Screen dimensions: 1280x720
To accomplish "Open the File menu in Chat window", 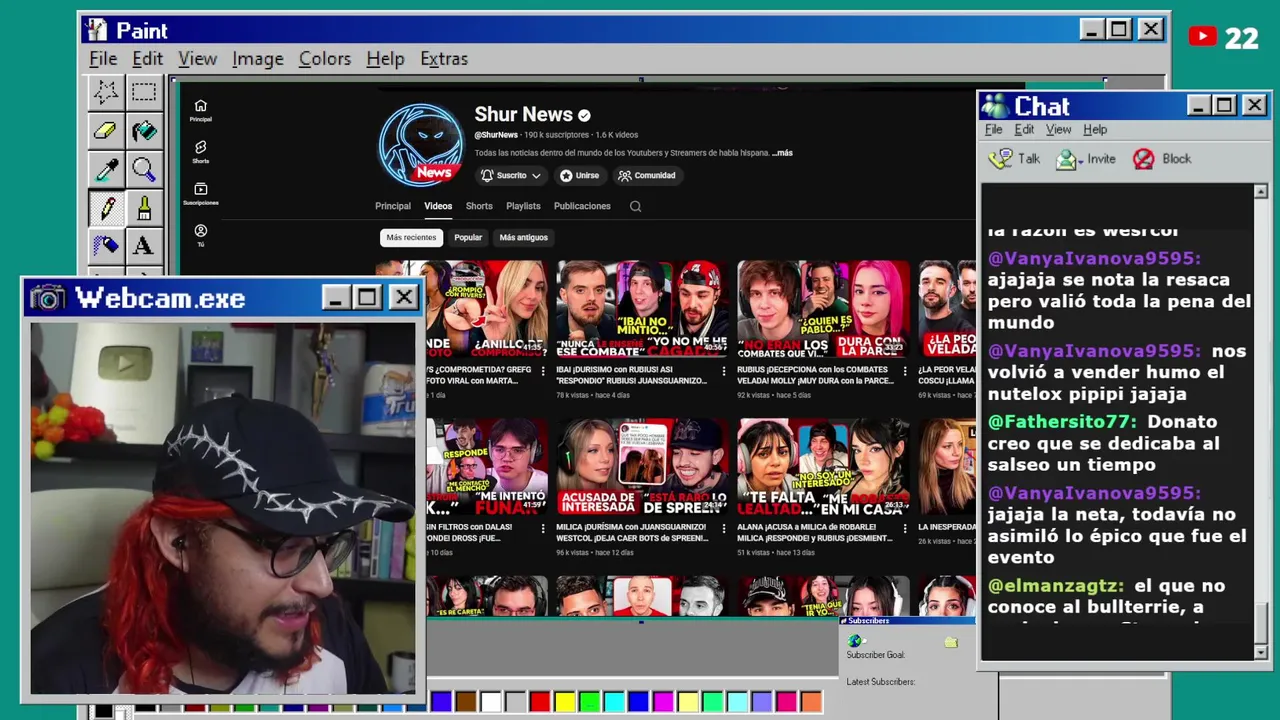I will 993,130.
